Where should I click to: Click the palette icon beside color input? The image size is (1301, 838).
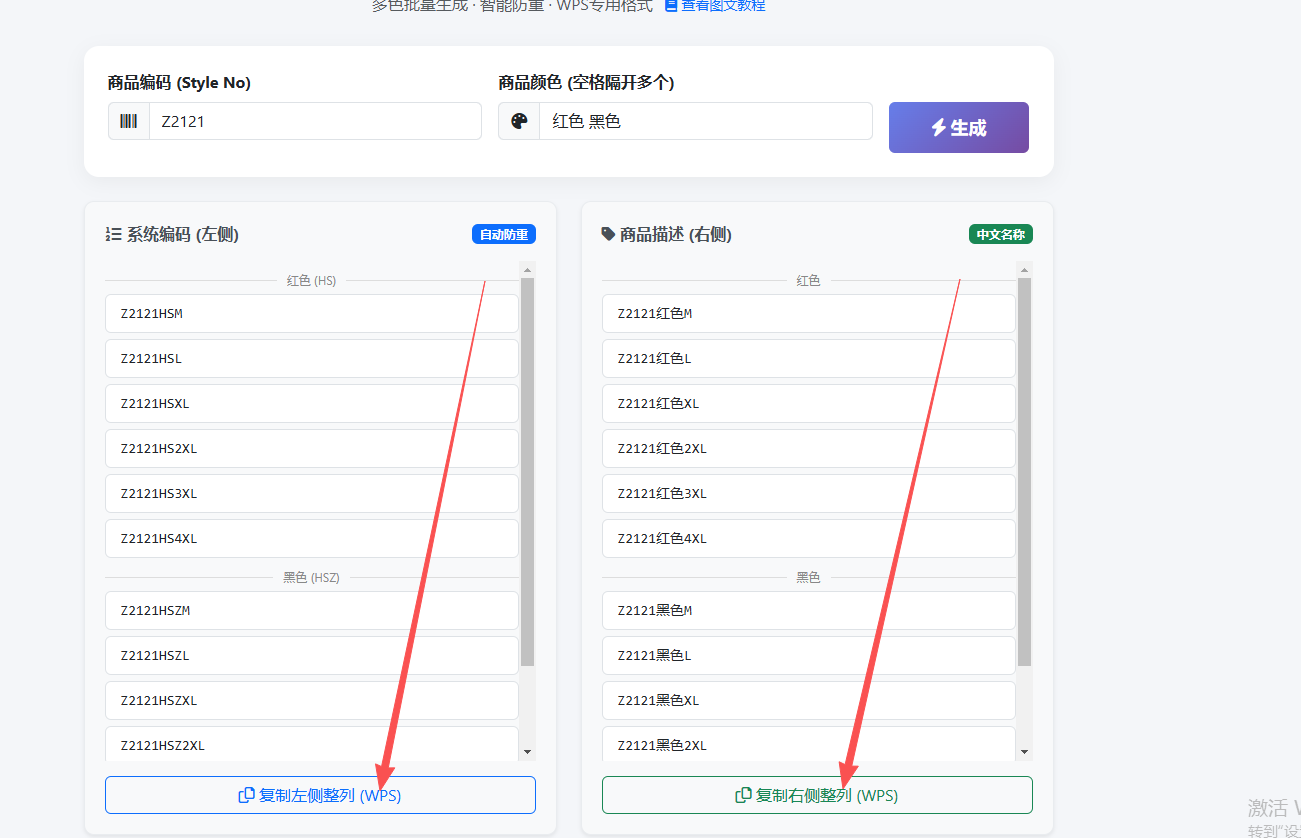coord(519,120)
